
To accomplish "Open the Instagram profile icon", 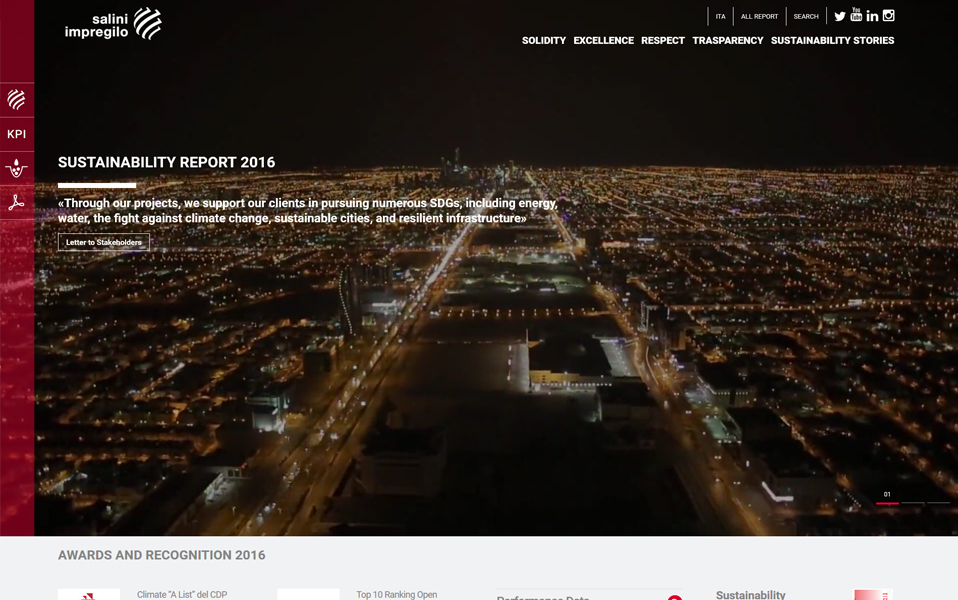I will [888, 15].
